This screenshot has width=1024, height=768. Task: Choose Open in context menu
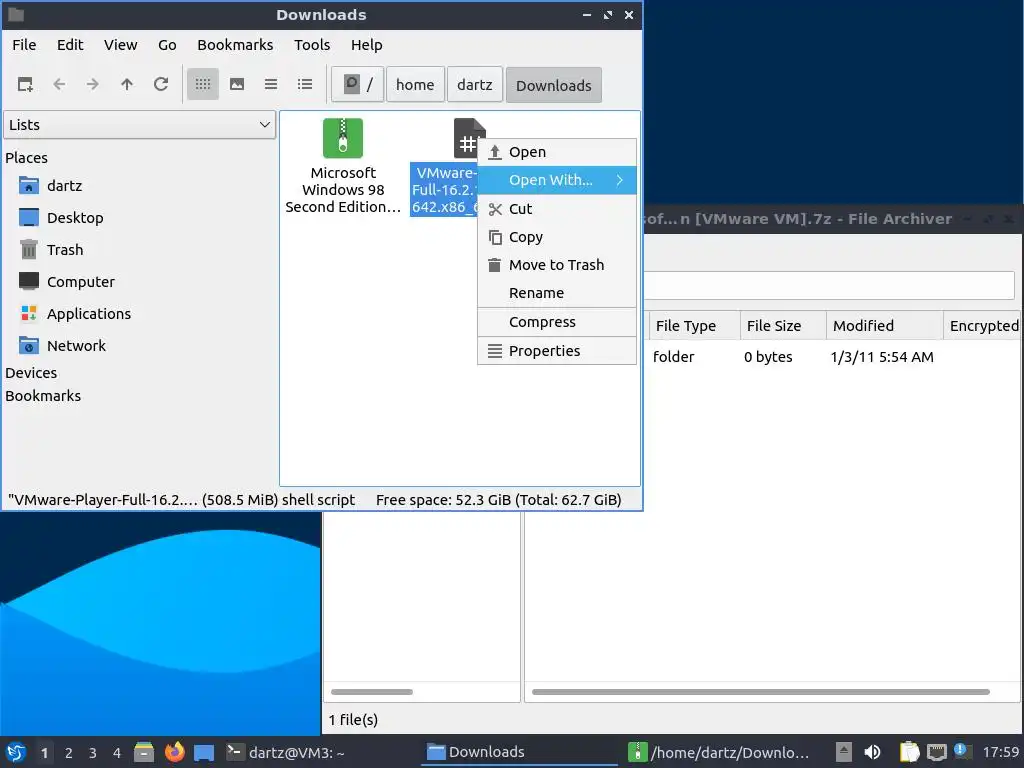point(557,152)
